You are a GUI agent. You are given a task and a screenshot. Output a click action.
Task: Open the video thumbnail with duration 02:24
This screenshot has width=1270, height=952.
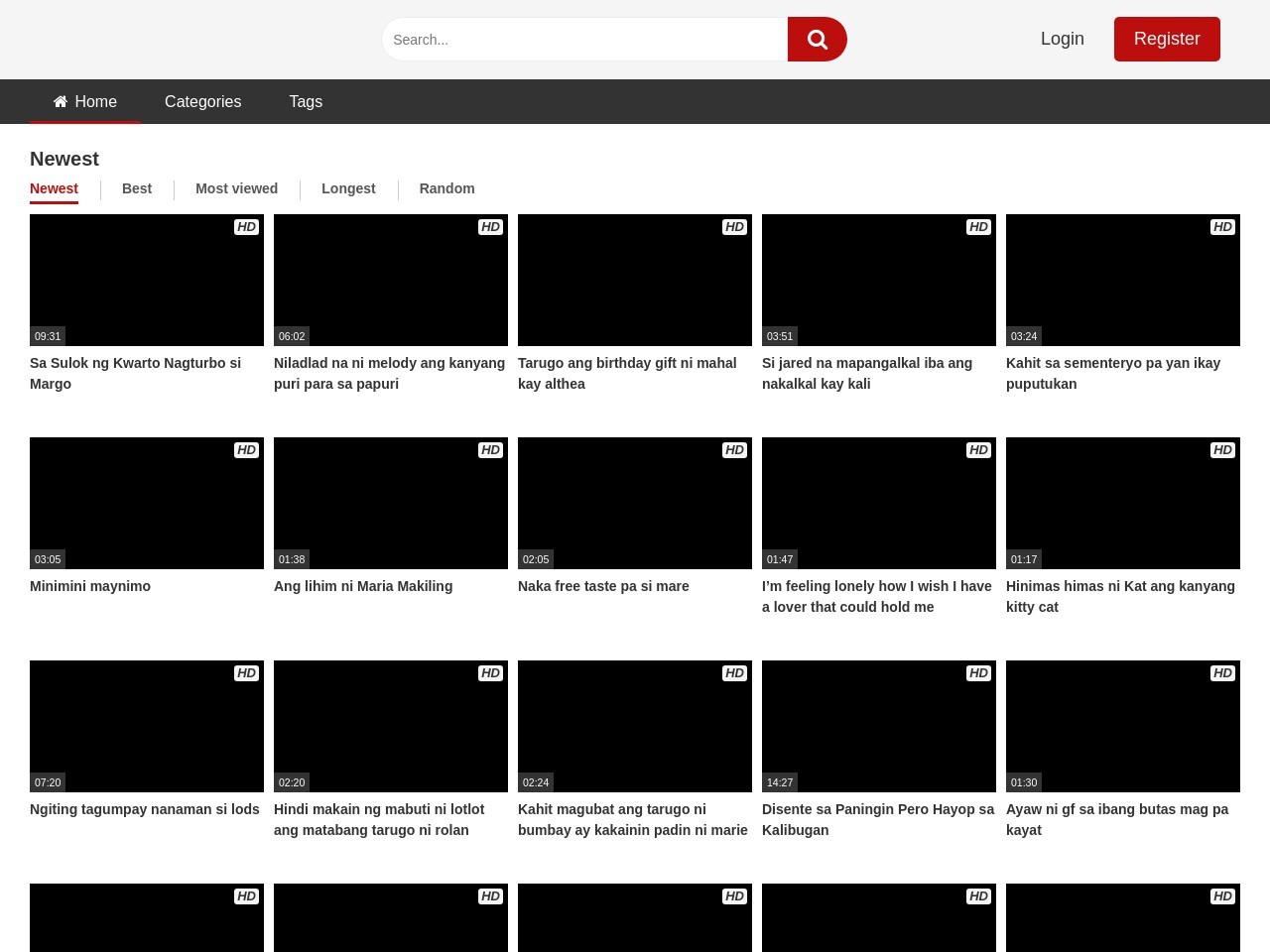point(635,726)
